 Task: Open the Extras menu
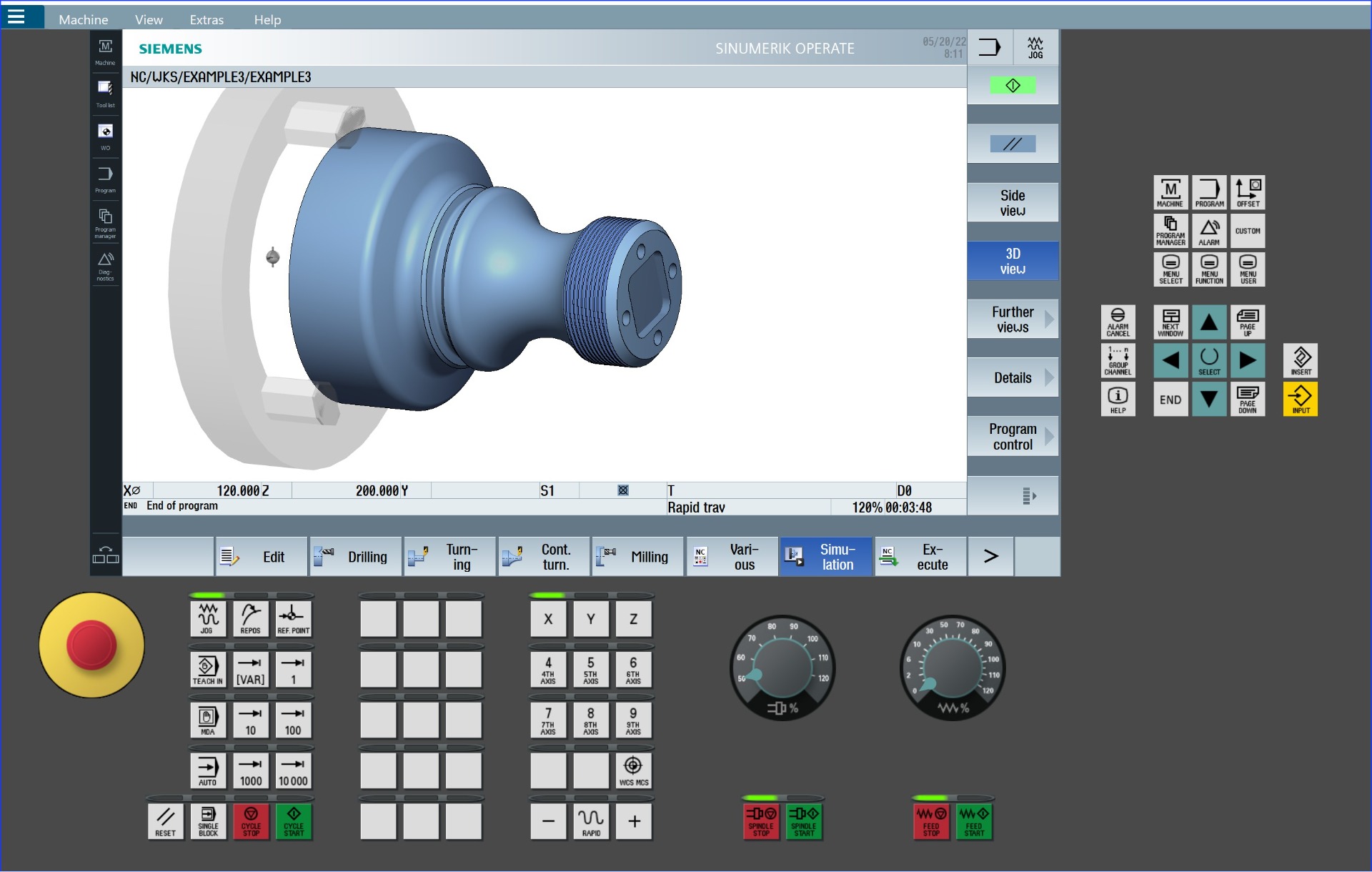point(207,19)
